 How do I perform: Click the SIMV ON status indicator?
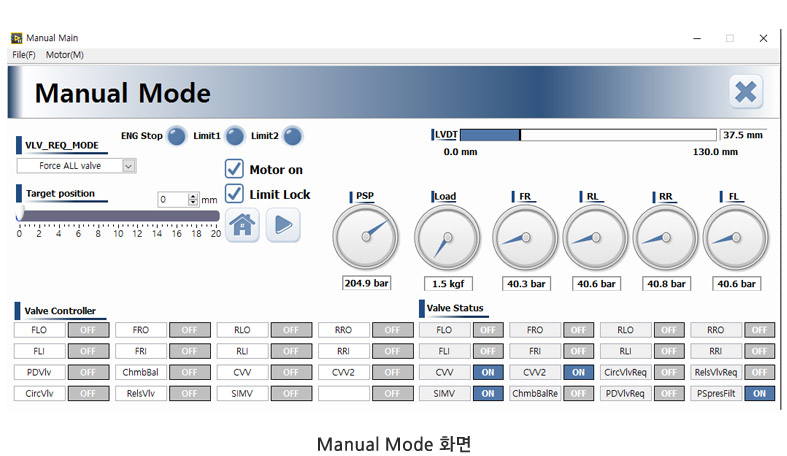488,393
